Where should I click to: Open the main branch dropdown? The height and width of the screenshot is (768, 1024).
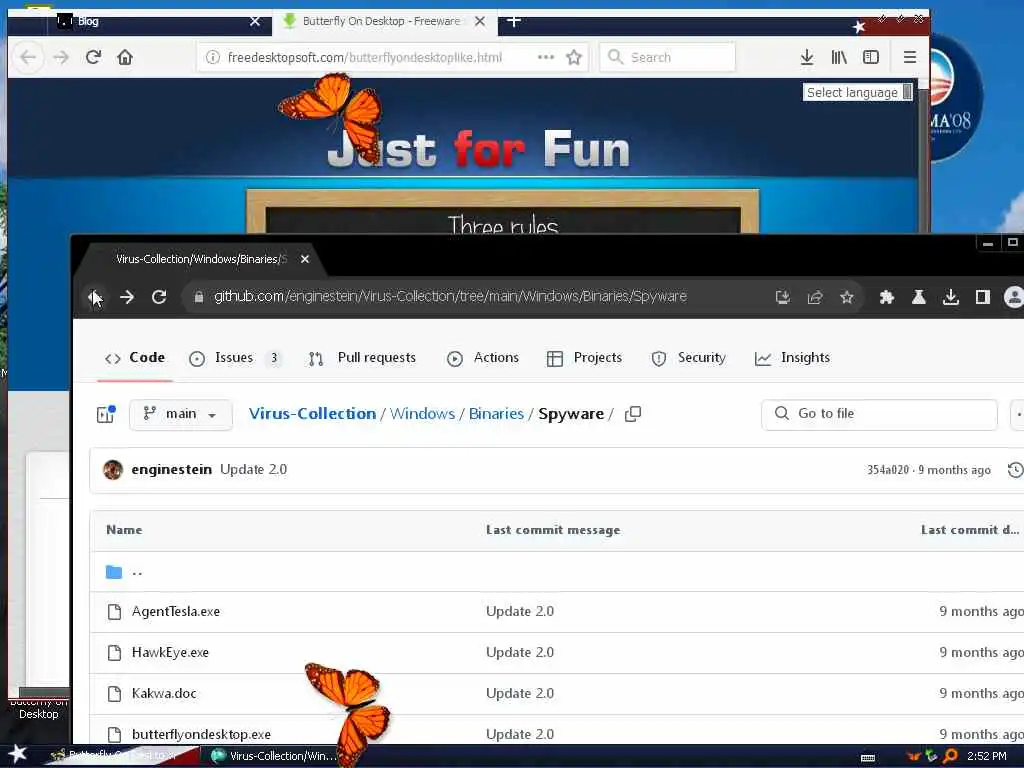click(181, 414)
